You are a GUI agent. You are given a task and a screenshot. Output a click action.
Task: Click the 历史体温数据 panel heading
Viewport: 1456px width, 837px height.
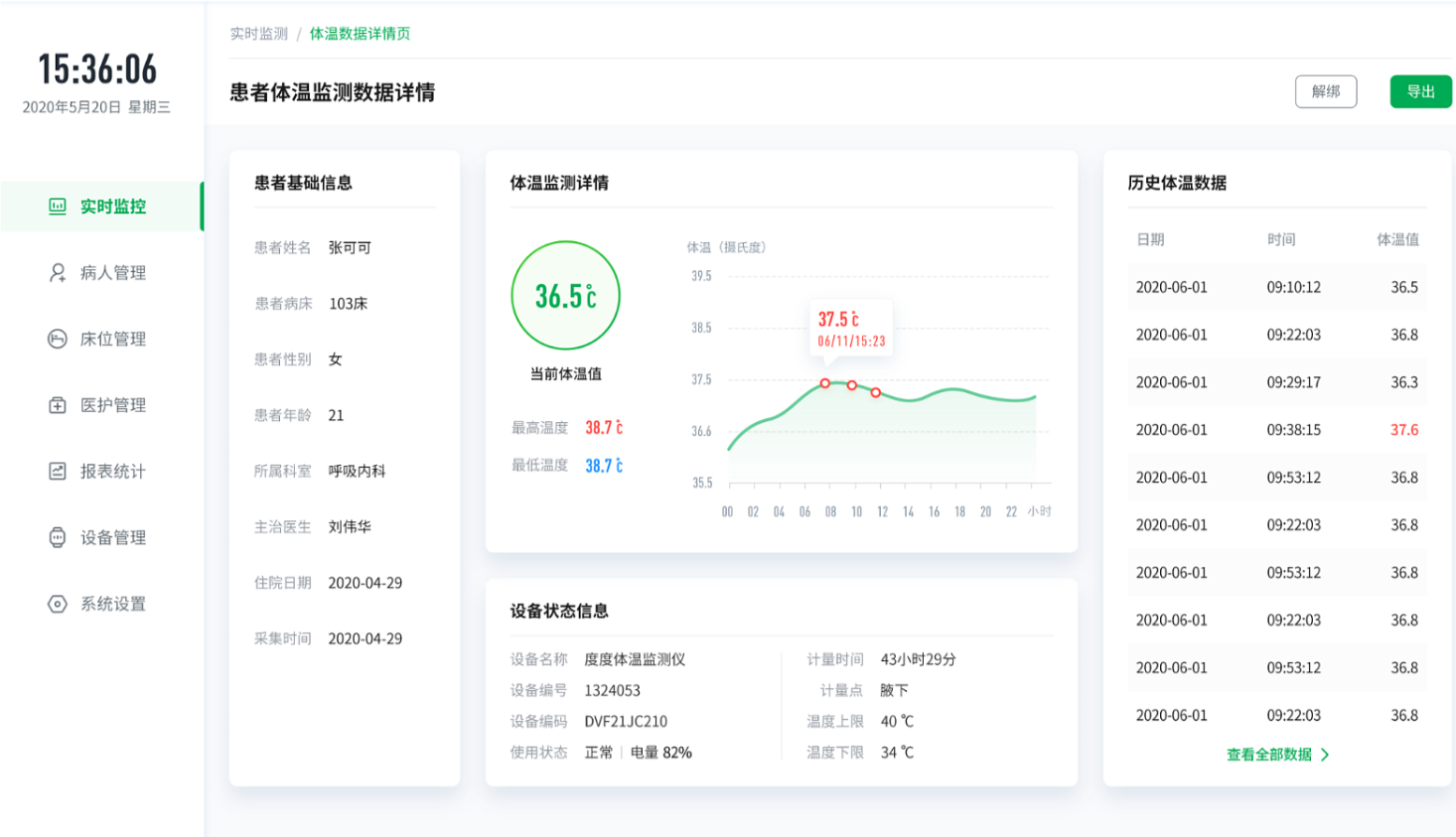[x=1177, y=183]
